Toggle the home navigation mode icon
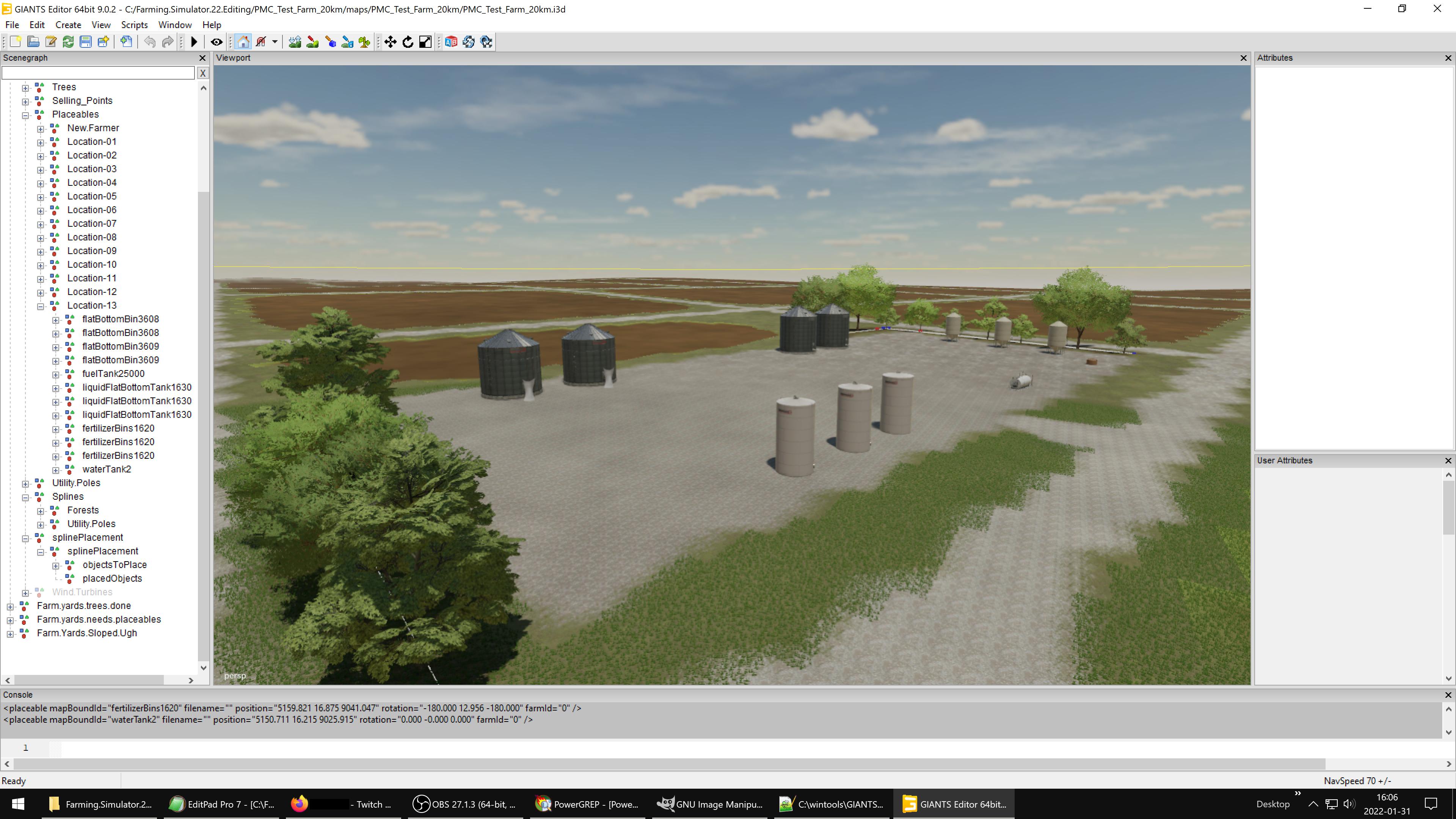The image size is (1456, 819). click(x=243, y=42)
